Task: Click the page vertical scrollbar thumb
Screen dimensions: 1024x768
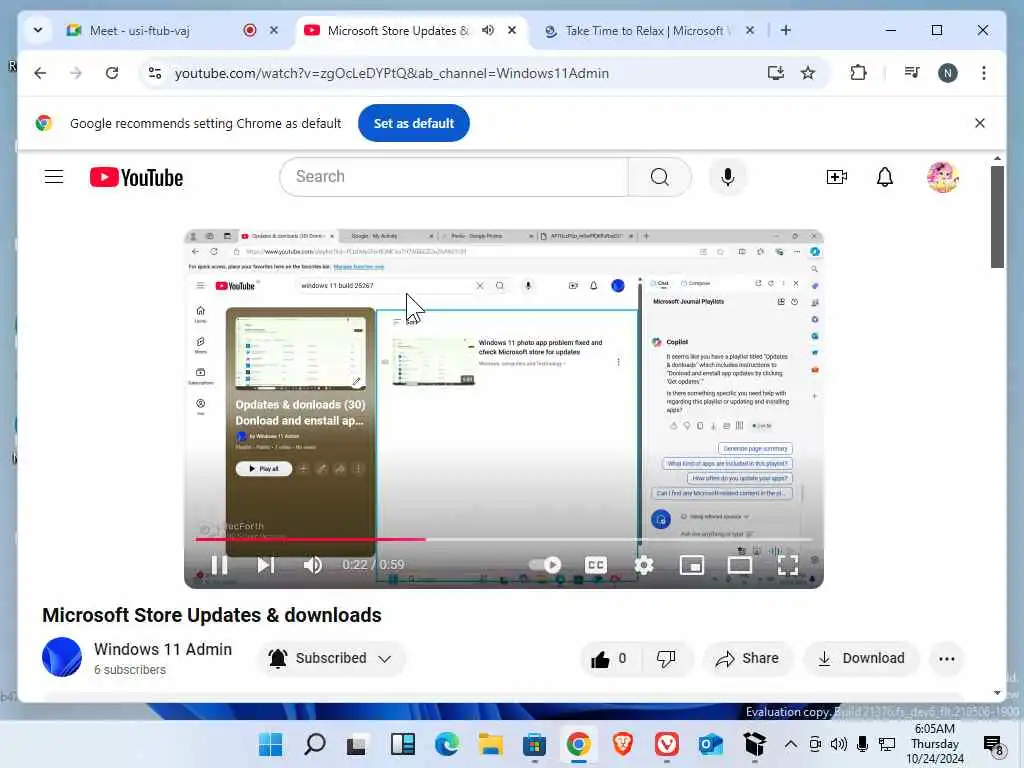Action: [997, 217]
